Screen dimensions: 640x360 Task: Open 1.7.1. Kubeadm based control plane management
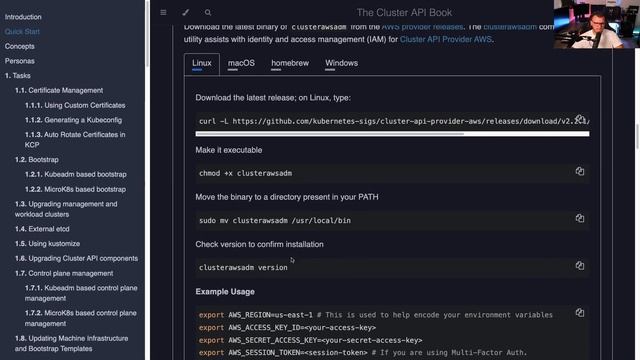[81, 293]
